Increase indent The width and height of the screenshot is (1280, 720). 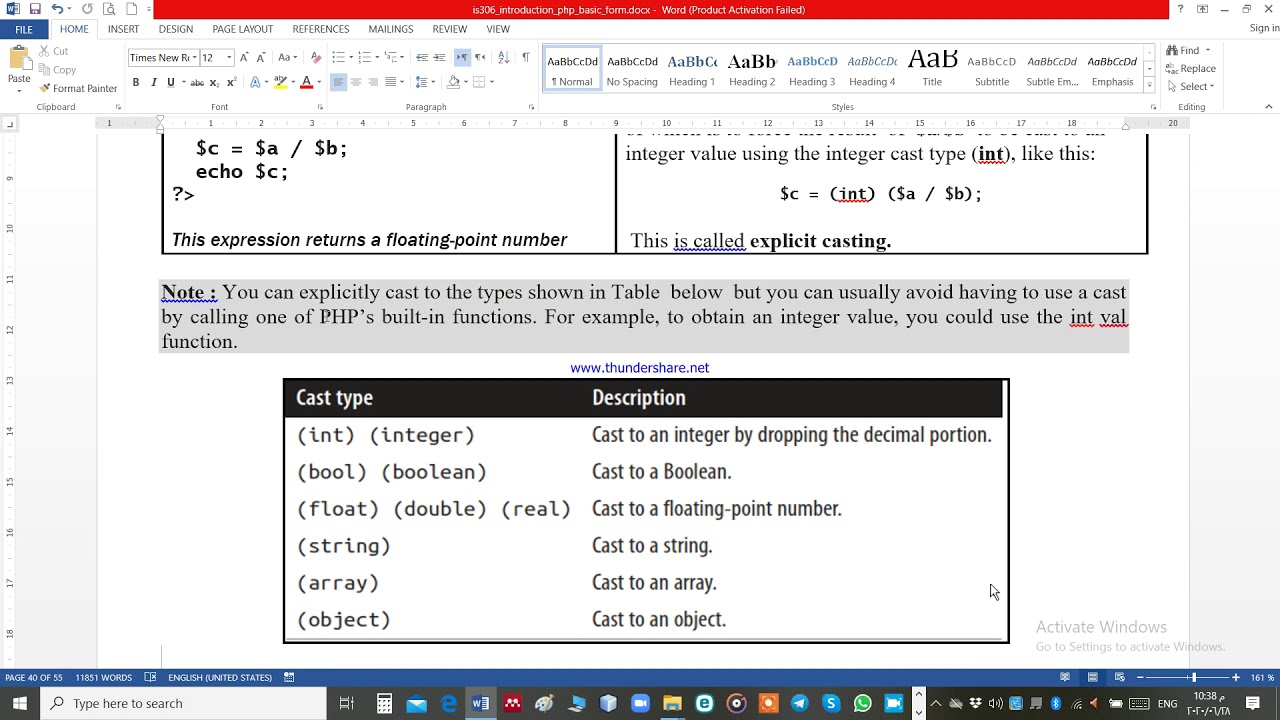440,57
